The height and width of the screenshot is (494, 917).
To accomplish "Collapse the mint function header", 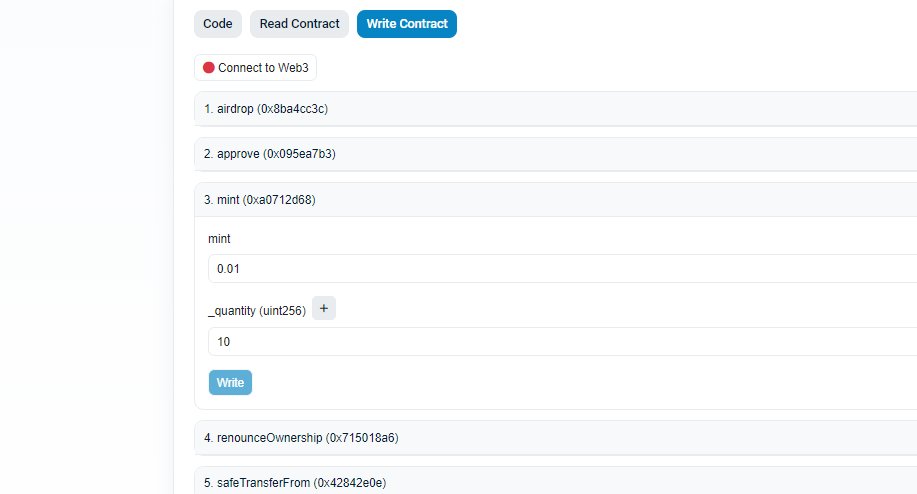I will 556,200.
